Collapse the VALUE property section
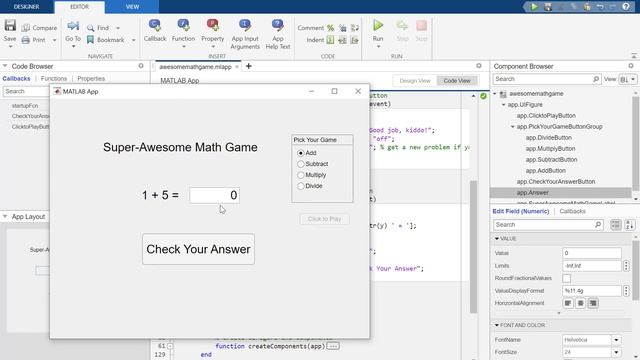Screen dimensions: 640x360 click(x=497, y=238)
